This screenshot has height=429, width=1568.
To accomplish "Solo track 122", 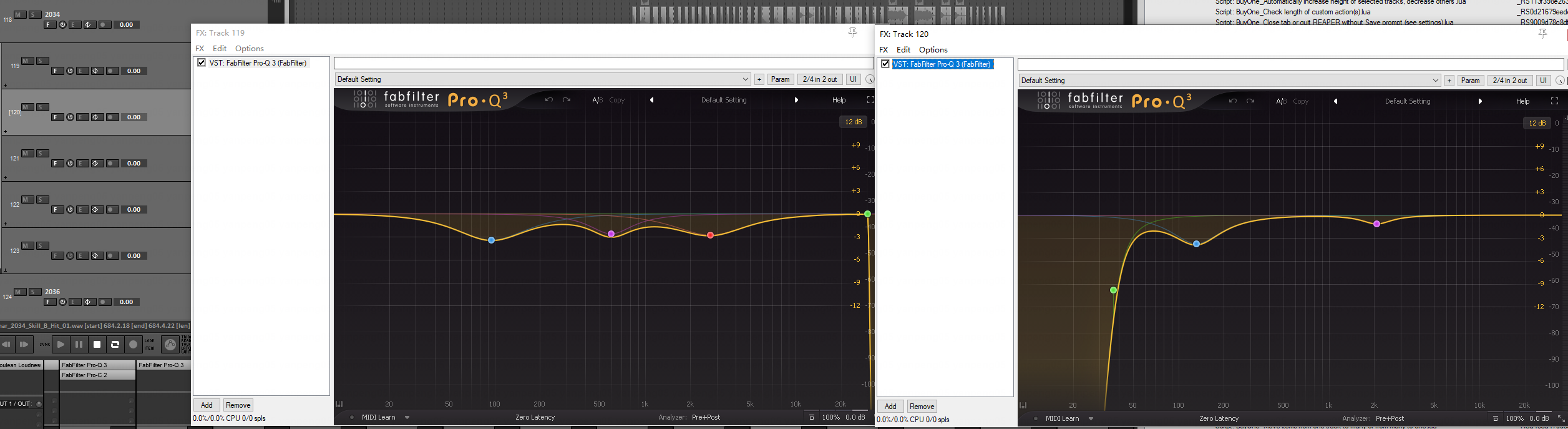I will pos(42,199).
